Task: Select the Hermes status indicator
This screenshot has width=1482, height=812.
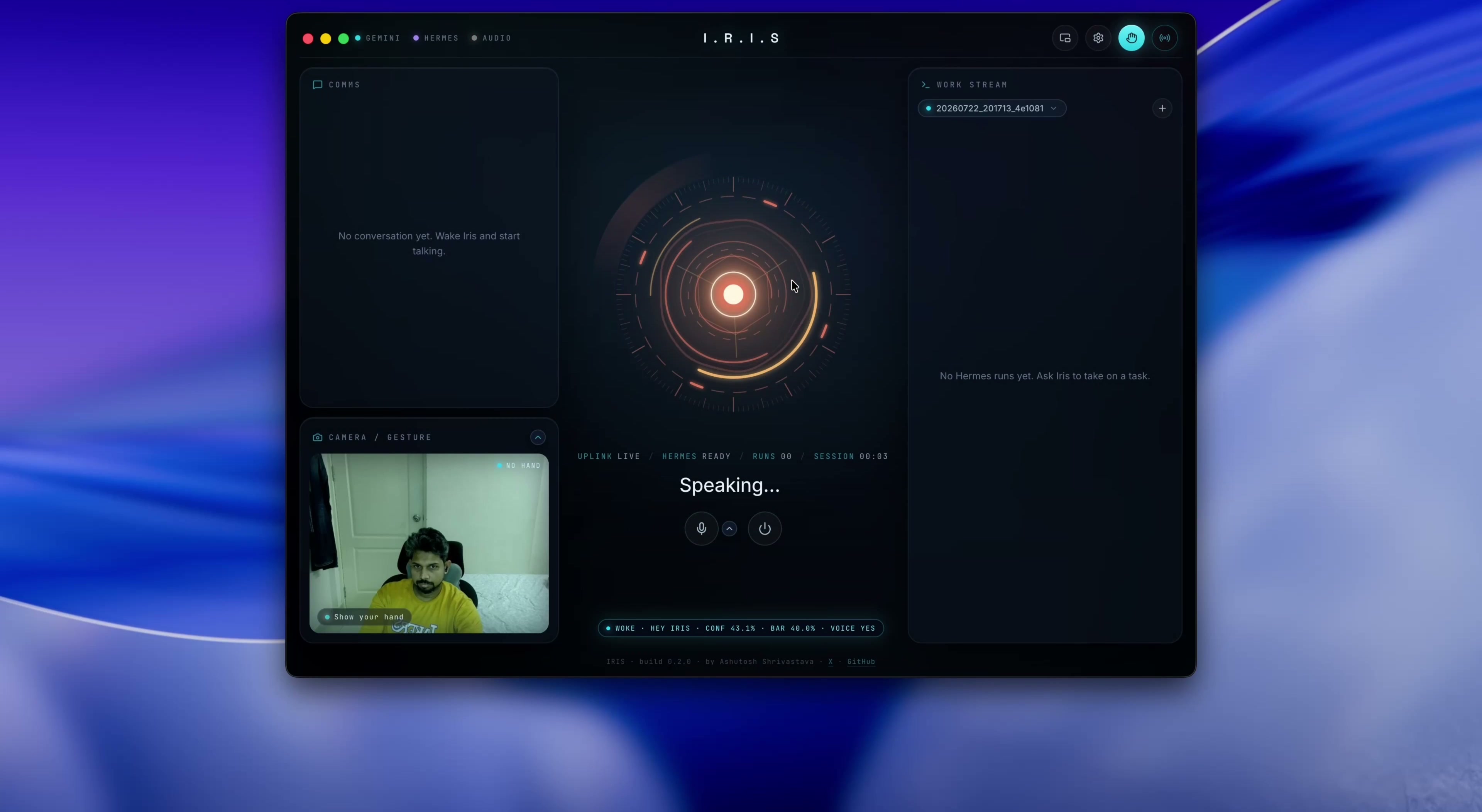Action: (x=436, y=38)
